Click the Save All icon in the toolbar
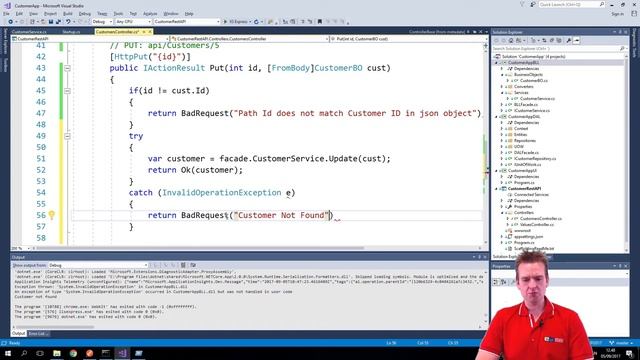The height and width of the screenshot is (360, 640). 58,22
